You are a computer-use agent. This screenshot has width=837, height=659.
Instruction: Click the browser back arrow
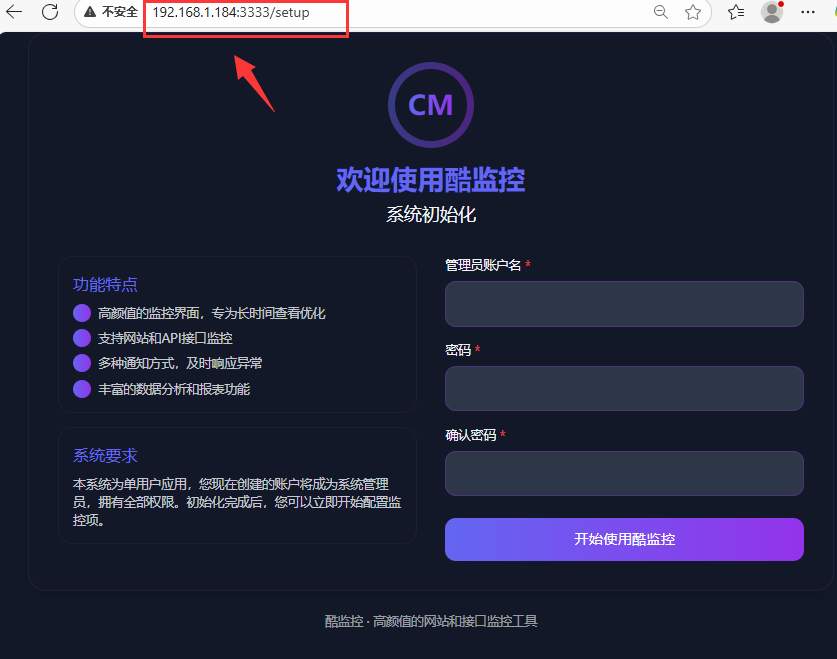tap(14, 11)
